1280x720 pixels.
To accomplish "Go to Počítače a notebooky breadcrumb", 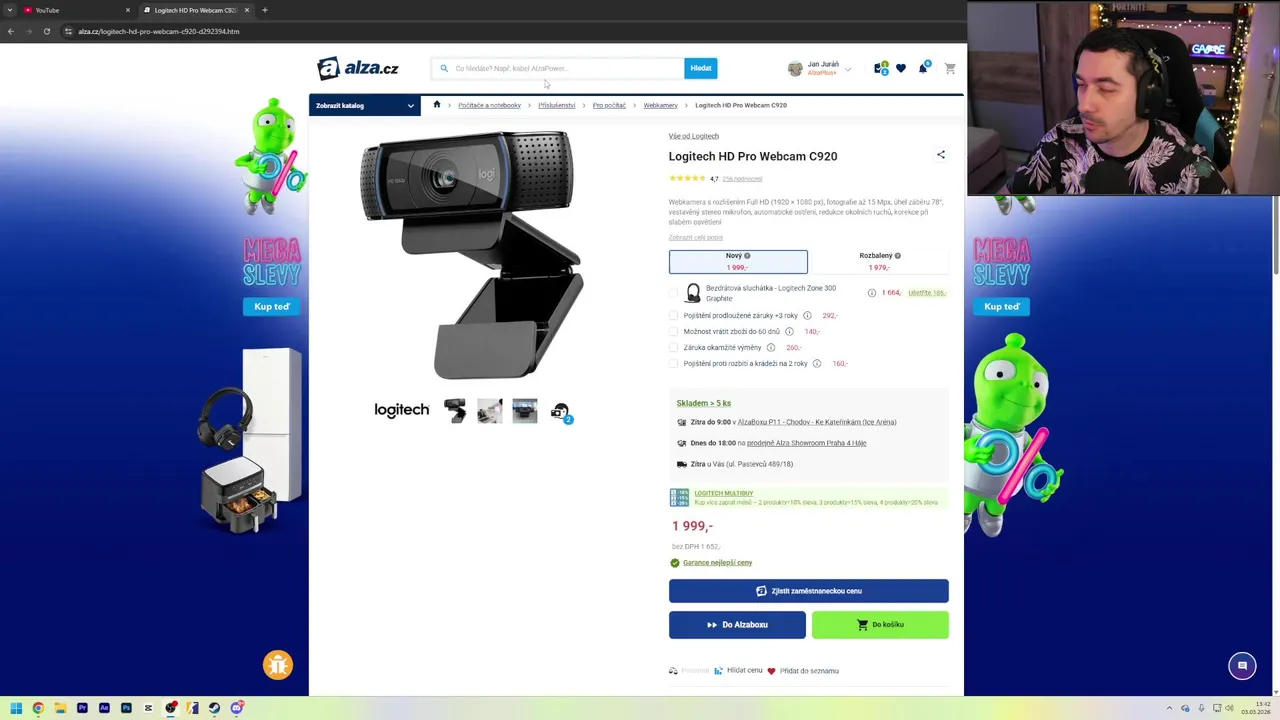I will click(x=489, y=105).
